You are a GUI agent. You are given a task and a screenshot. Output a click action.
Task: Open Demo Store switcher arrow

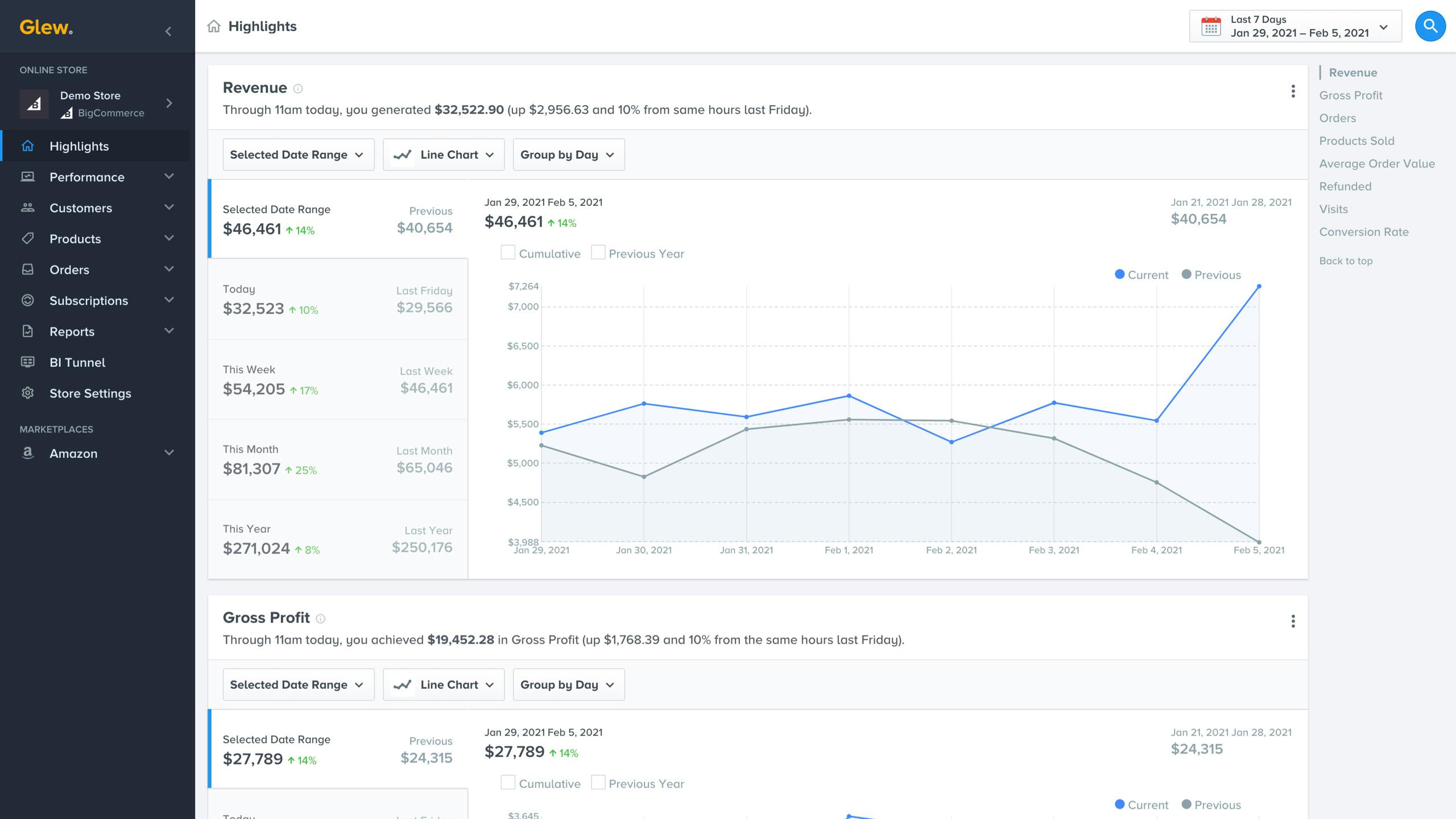169,103
